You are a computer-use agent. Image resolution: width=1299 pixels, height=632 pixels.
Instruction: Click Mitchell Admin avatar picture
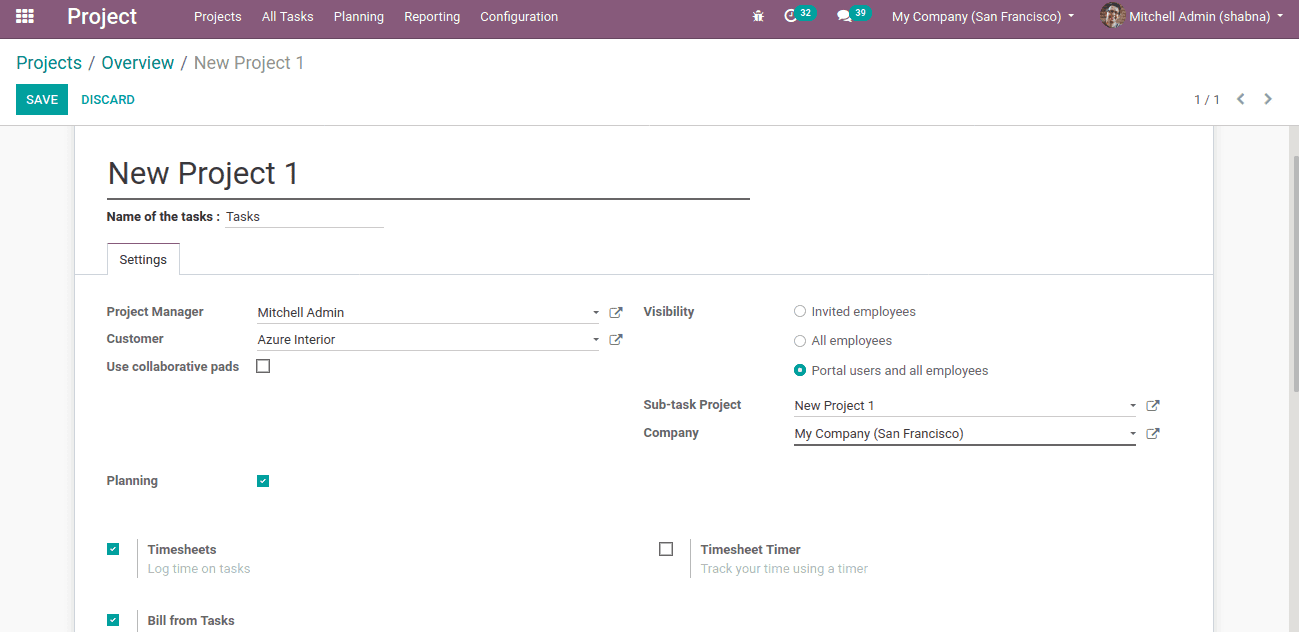pos(1111,16)
